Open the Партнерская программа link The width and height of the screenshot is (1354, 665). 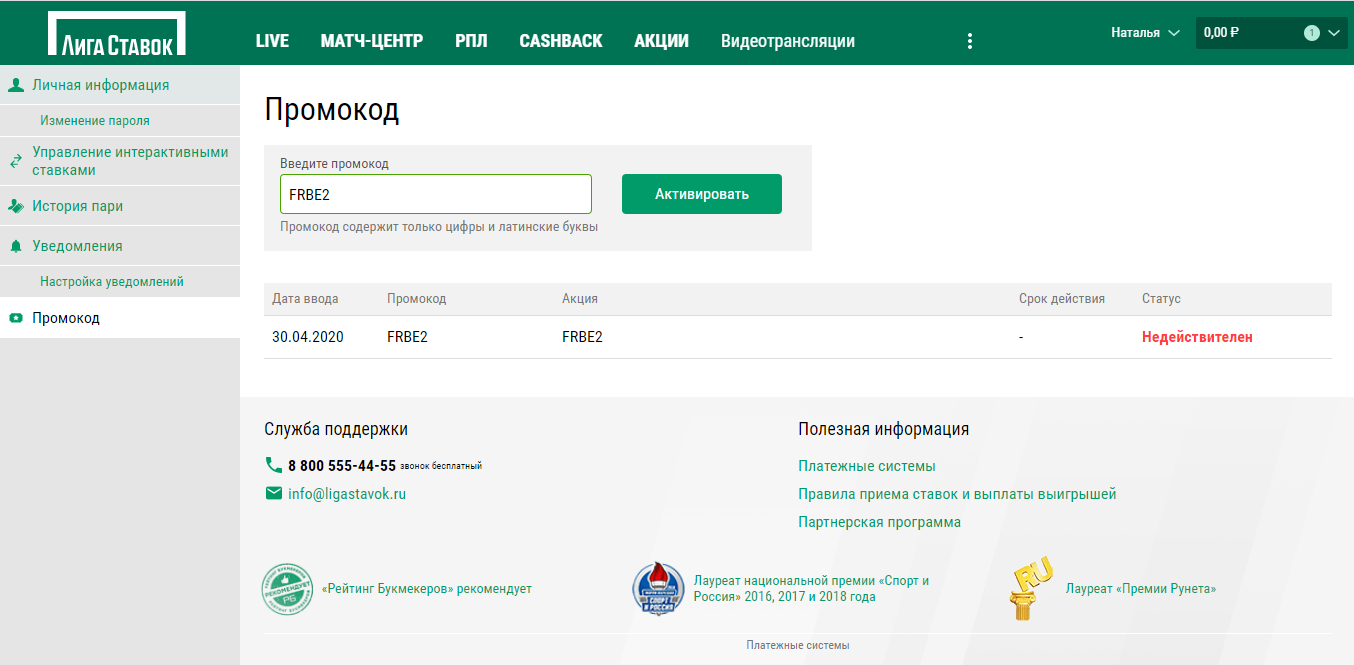[x=879, y=522]
